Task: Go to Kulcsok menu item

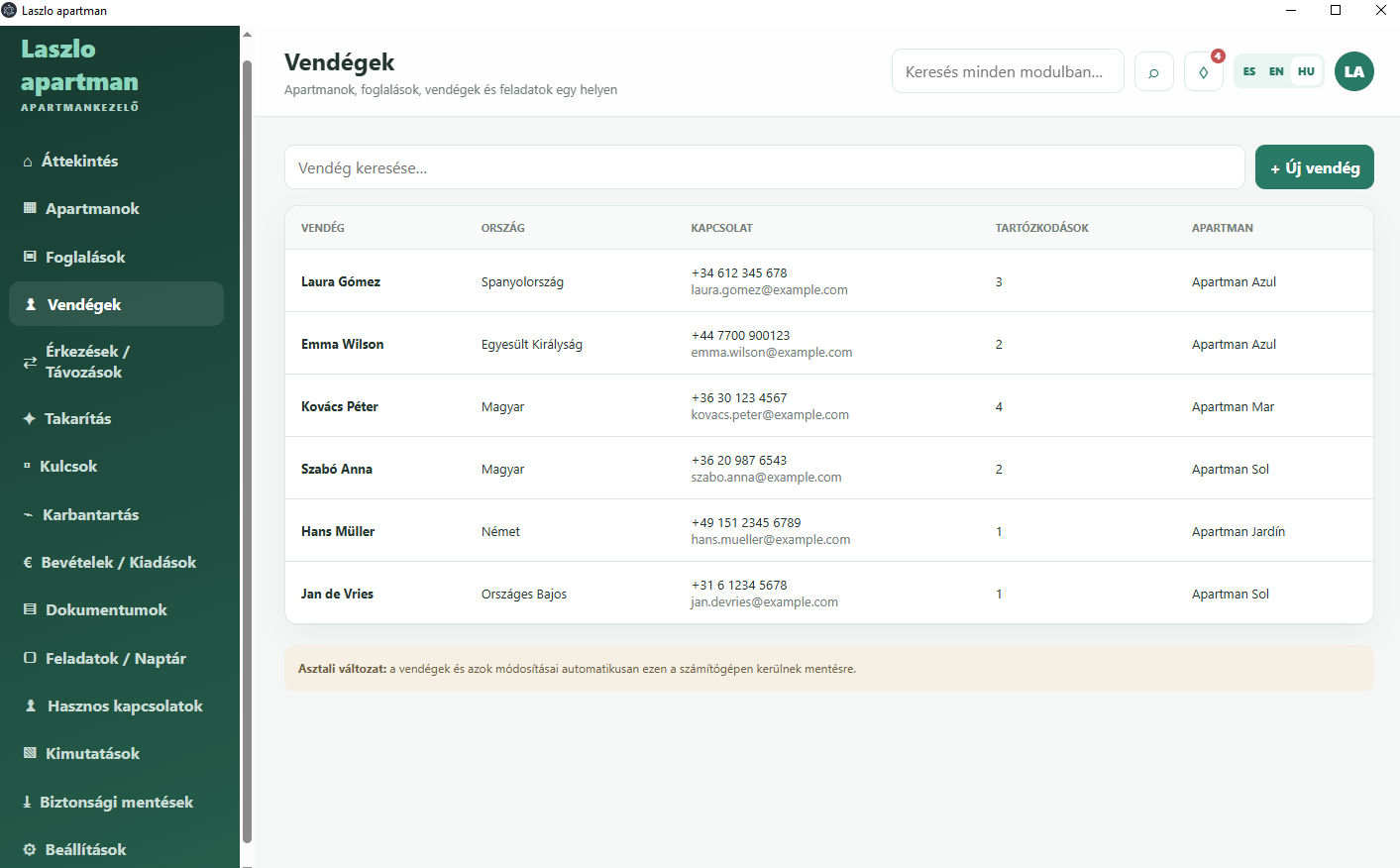Action: [x=116, y=466]
